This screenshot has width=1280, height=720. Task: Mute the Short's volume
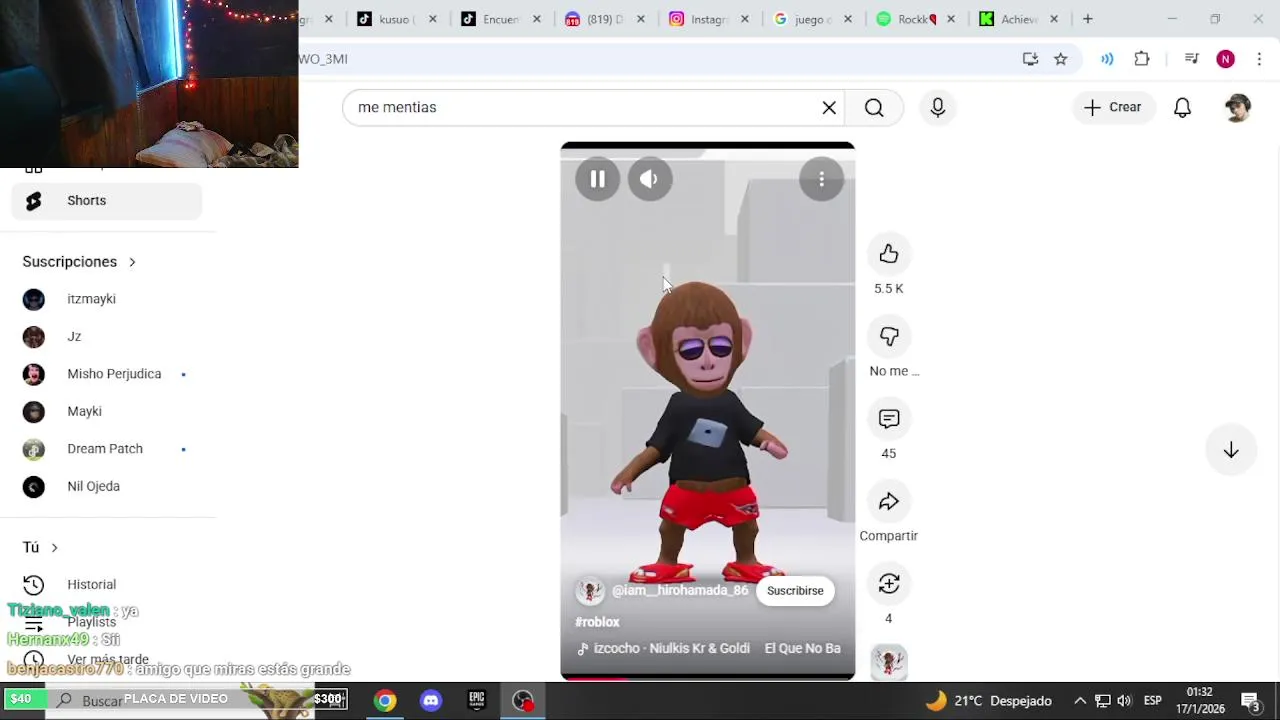[649, 179]
